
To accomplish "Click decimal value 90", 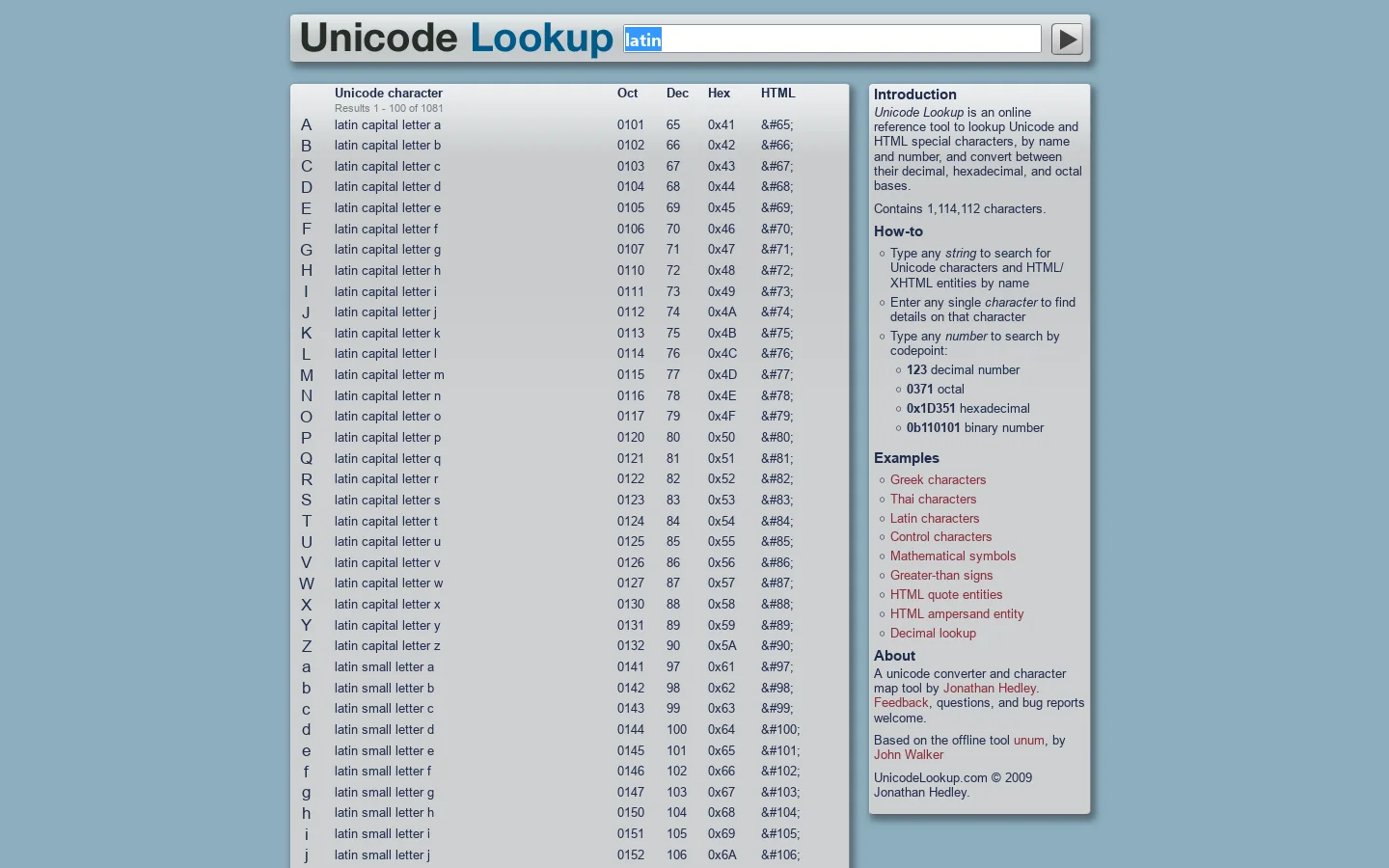I will (x=673, y=645).
